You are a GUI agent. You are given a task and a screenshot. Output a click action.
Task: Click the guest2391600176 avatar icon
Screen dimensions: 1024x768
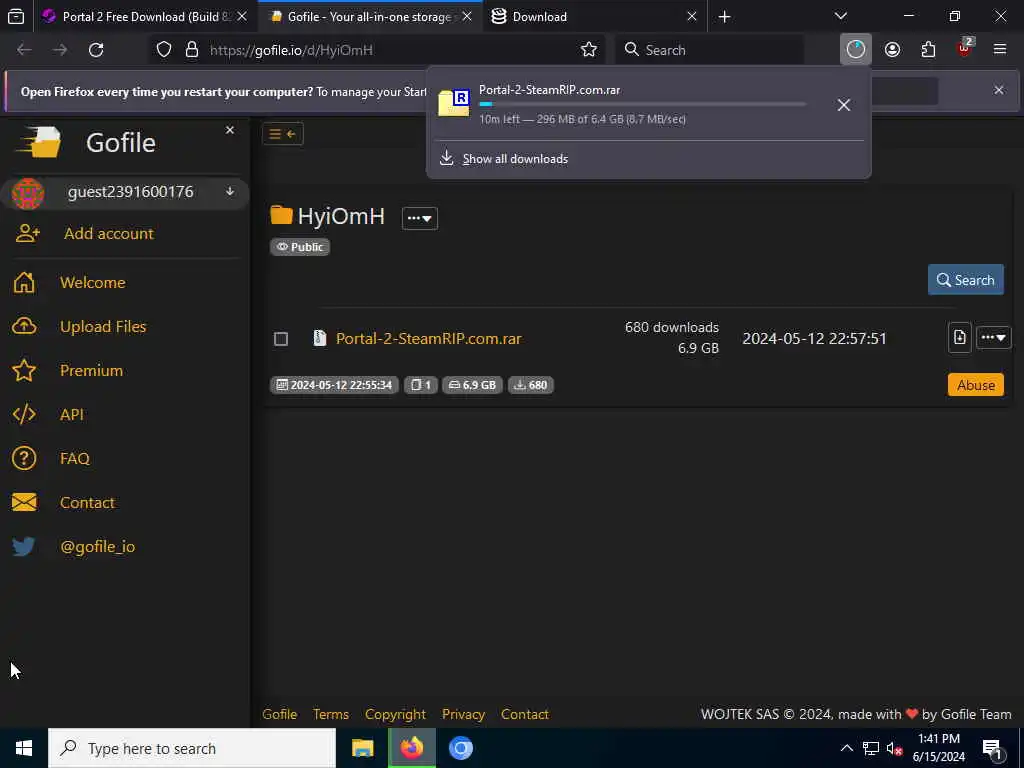(27, 193)
